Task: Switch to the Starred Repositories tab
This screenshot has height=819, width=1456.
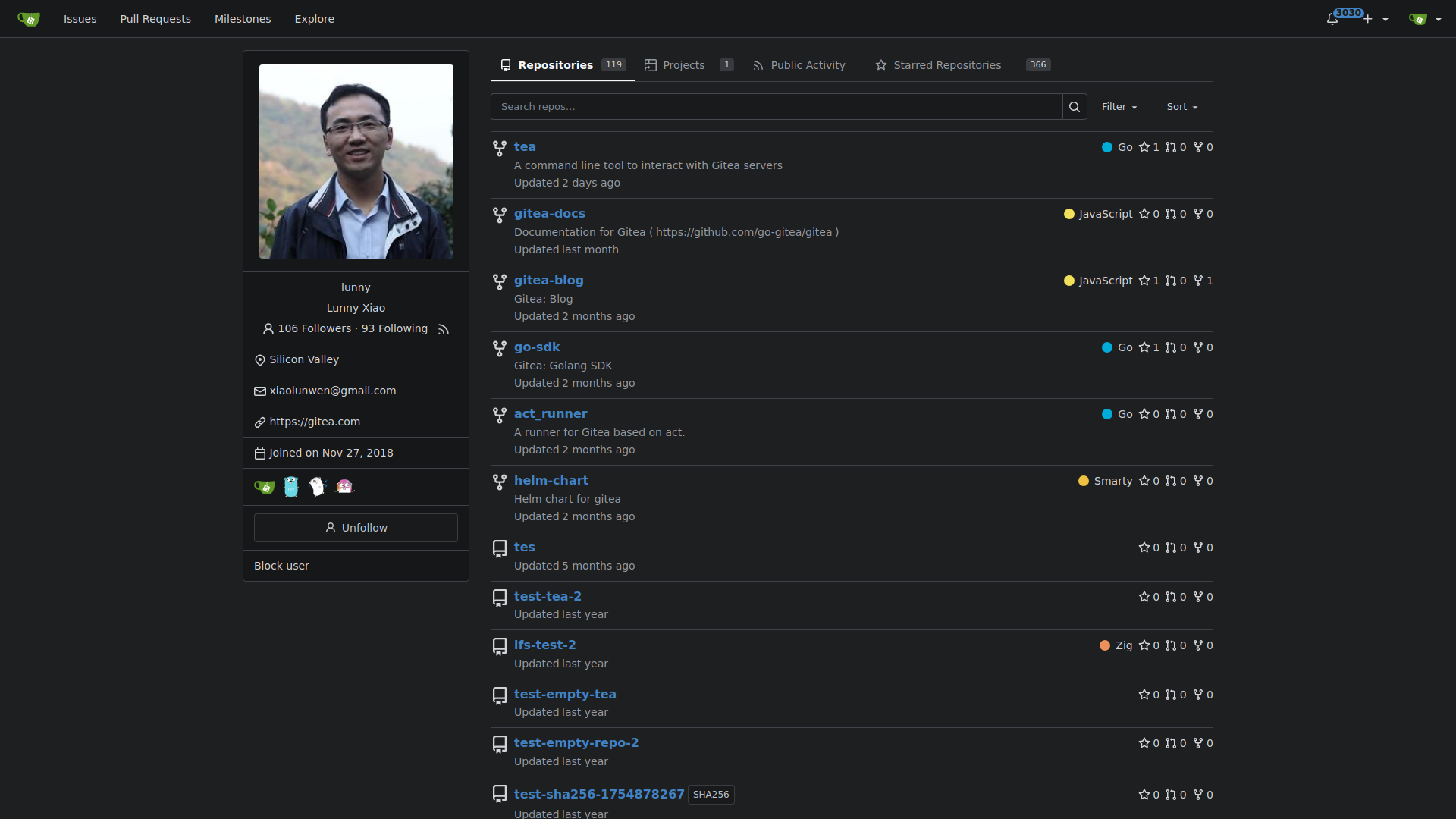Action: click(962, 65)
